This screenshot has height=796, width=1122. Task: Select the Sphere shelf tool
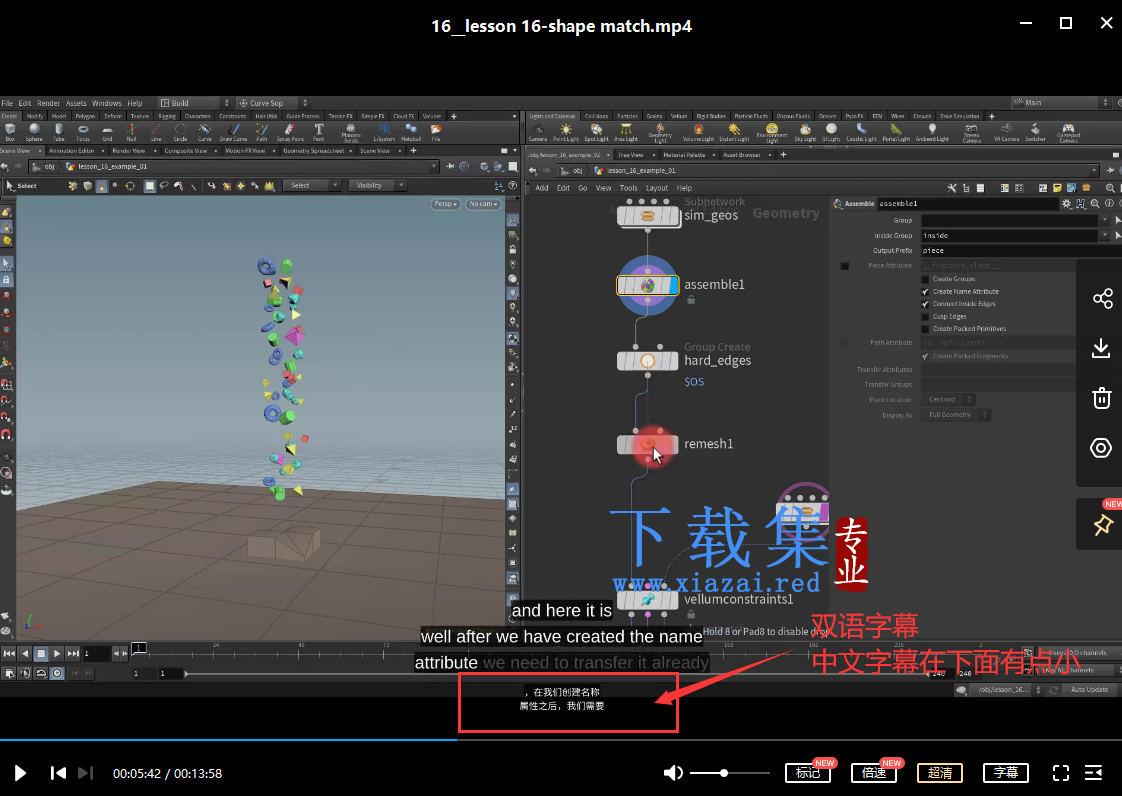coord(34,132)
